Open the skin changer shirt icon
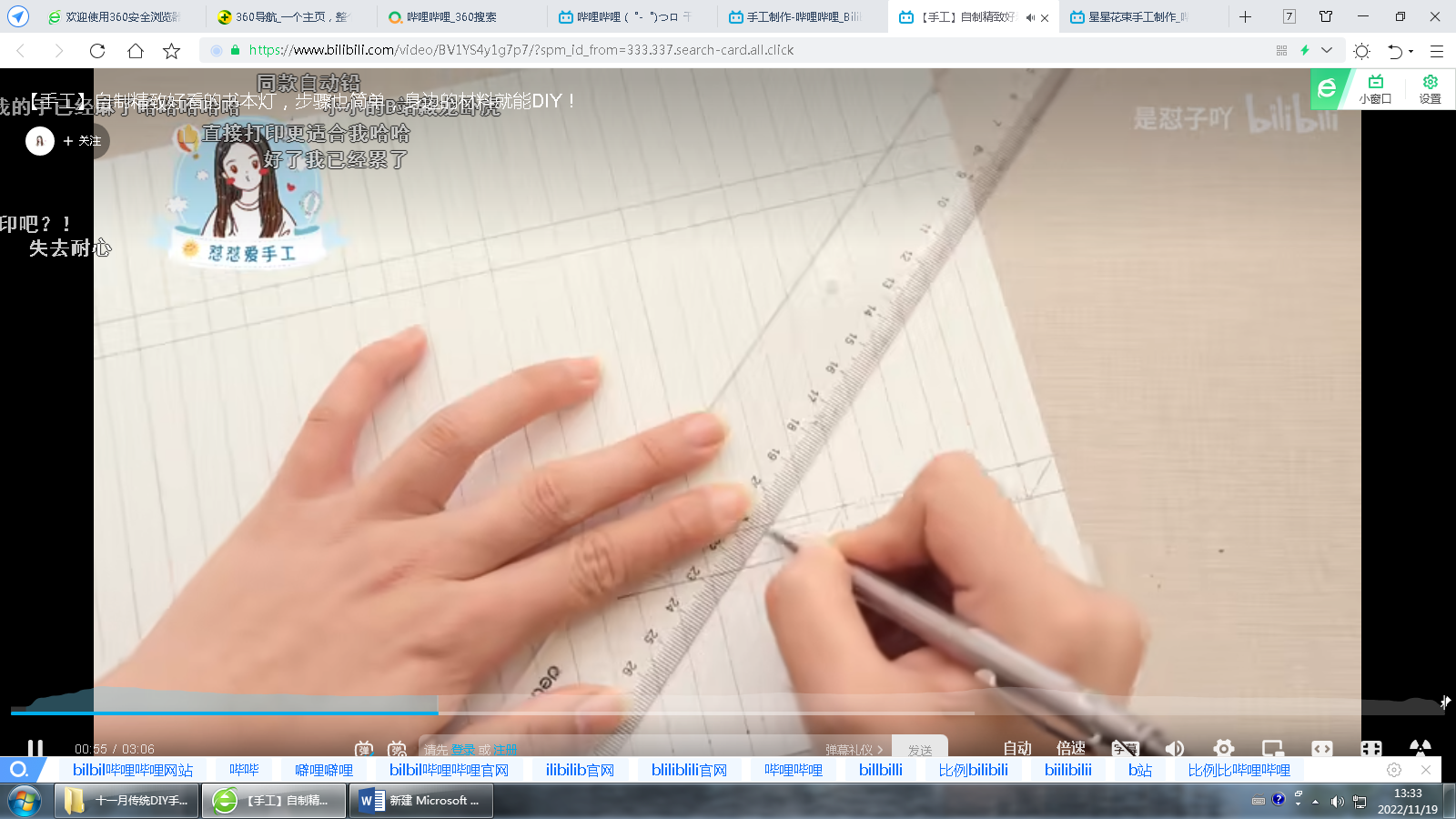1456x819 pixels. click(1326, 16)
